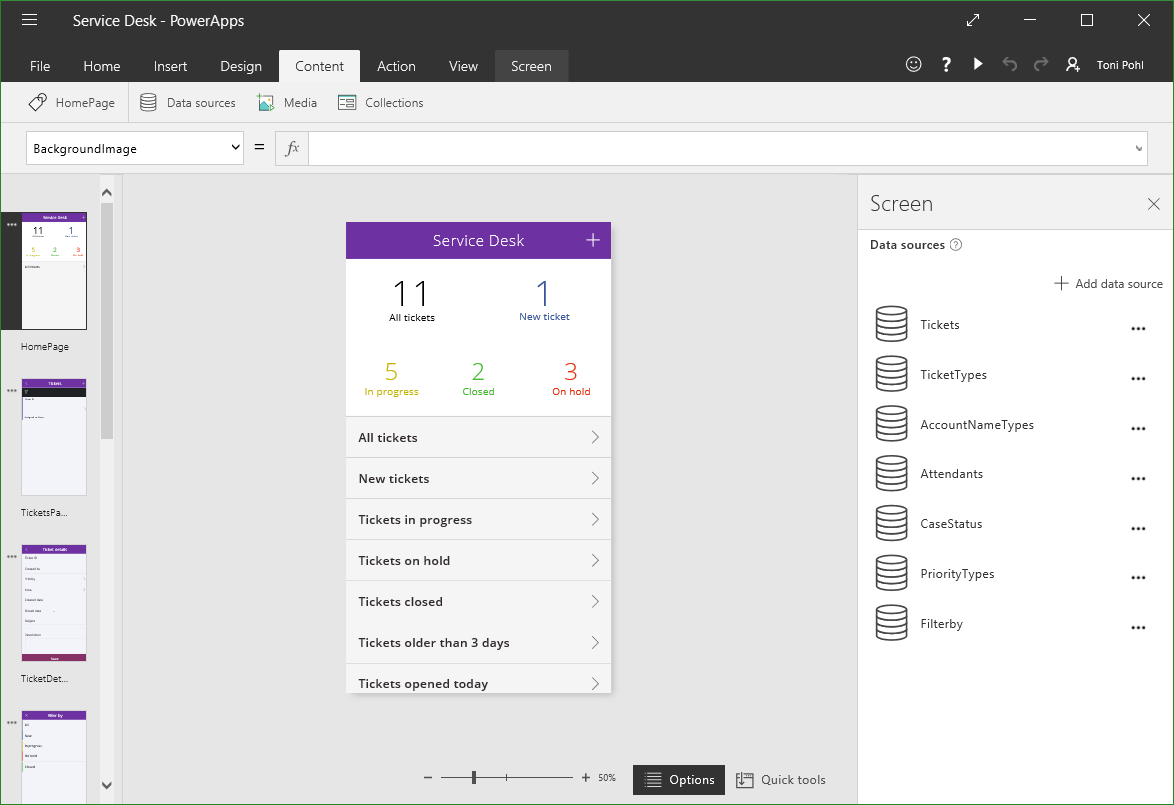Click the undo arrow icon

pyautogui.click(x=1009, y=64)
